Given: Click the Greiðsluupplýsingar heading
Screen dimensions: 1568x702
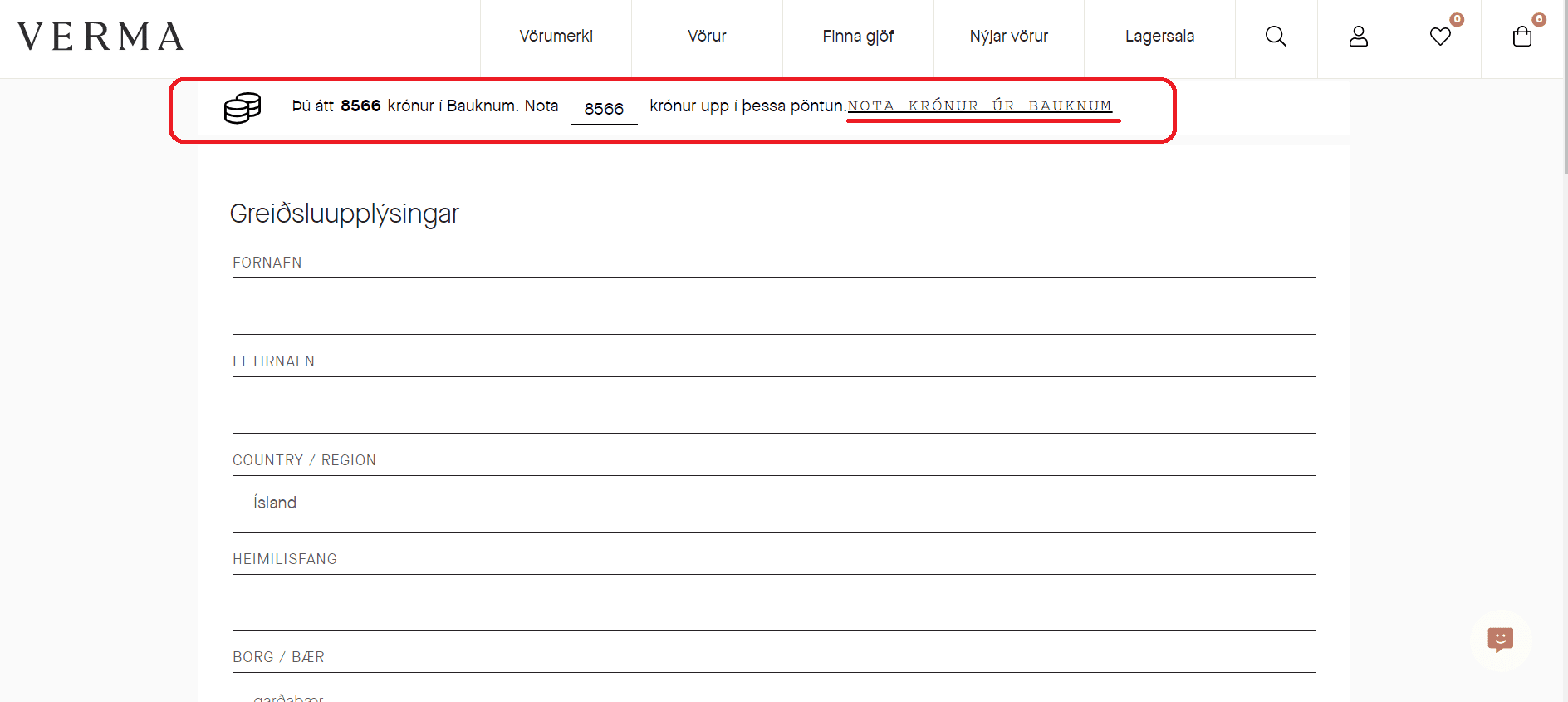Looking at the screenshot, I should 344,214.
